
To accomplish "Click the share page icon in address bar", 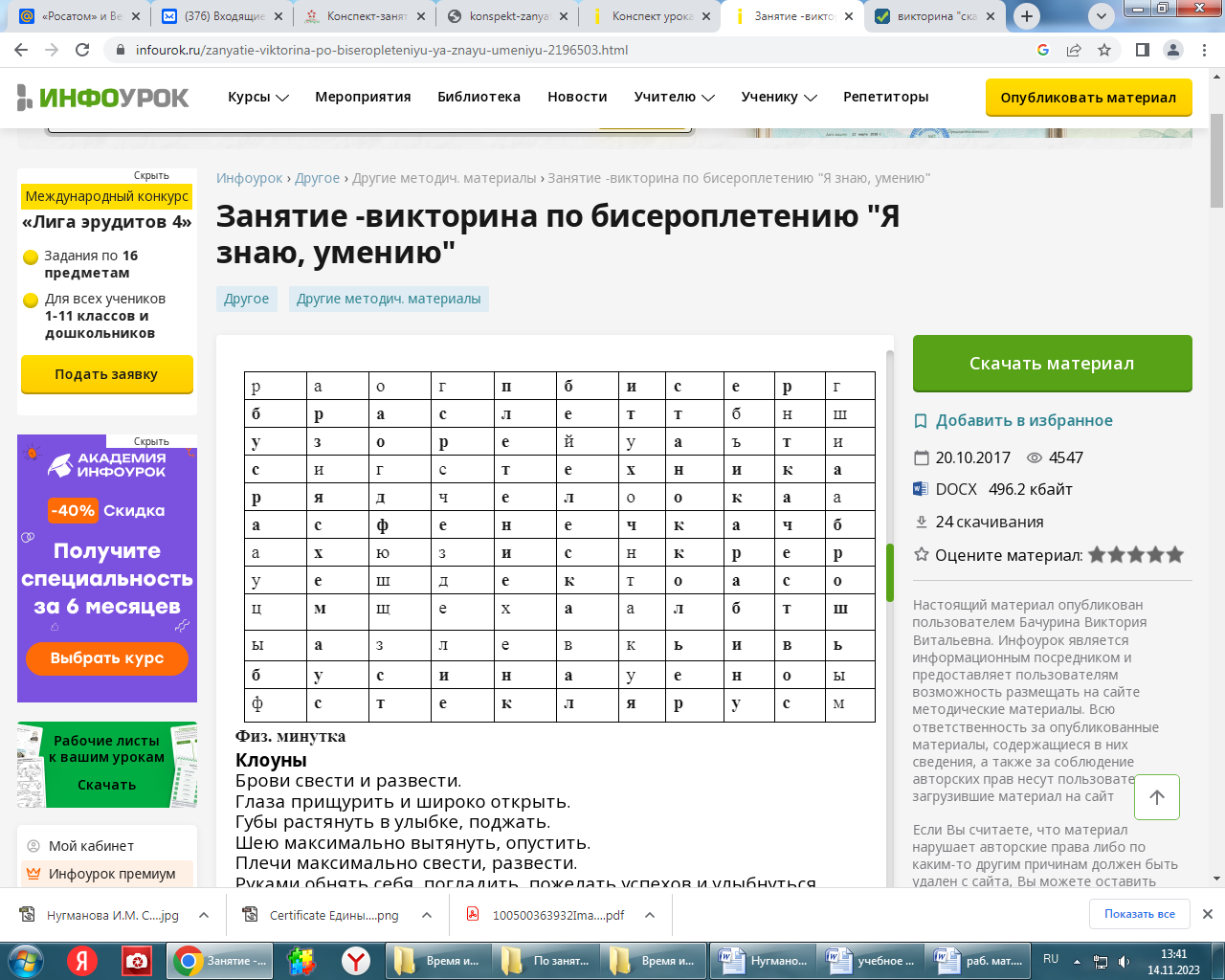I will (1074, 50).
